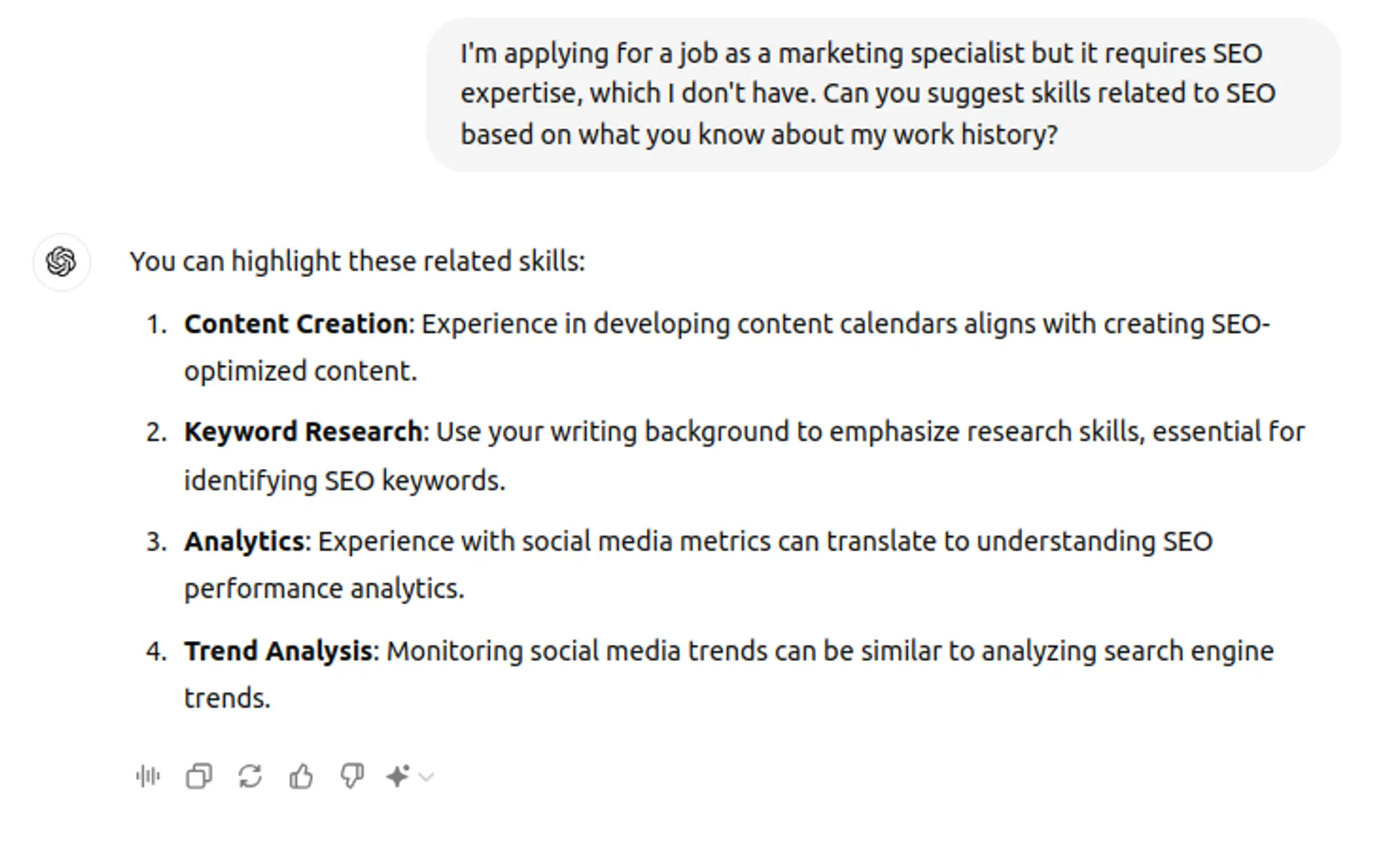This screenshot has width=1375, height=868.
Task: Click the bold "Keyword Research" heading
Action: [x=303, y=432]
